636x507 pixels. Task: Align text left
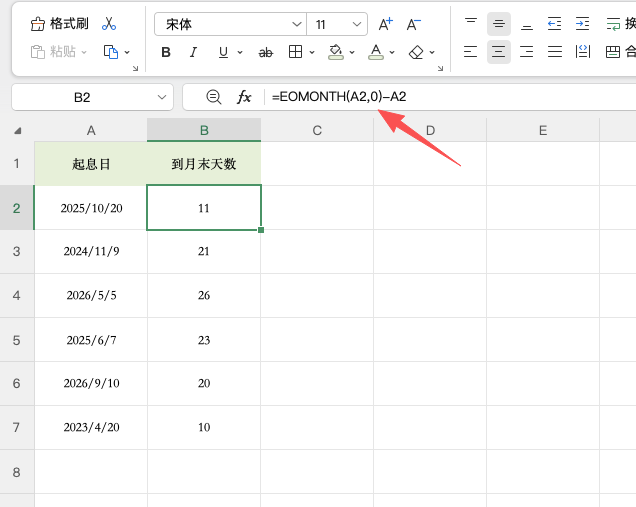[x=471, y=52]
